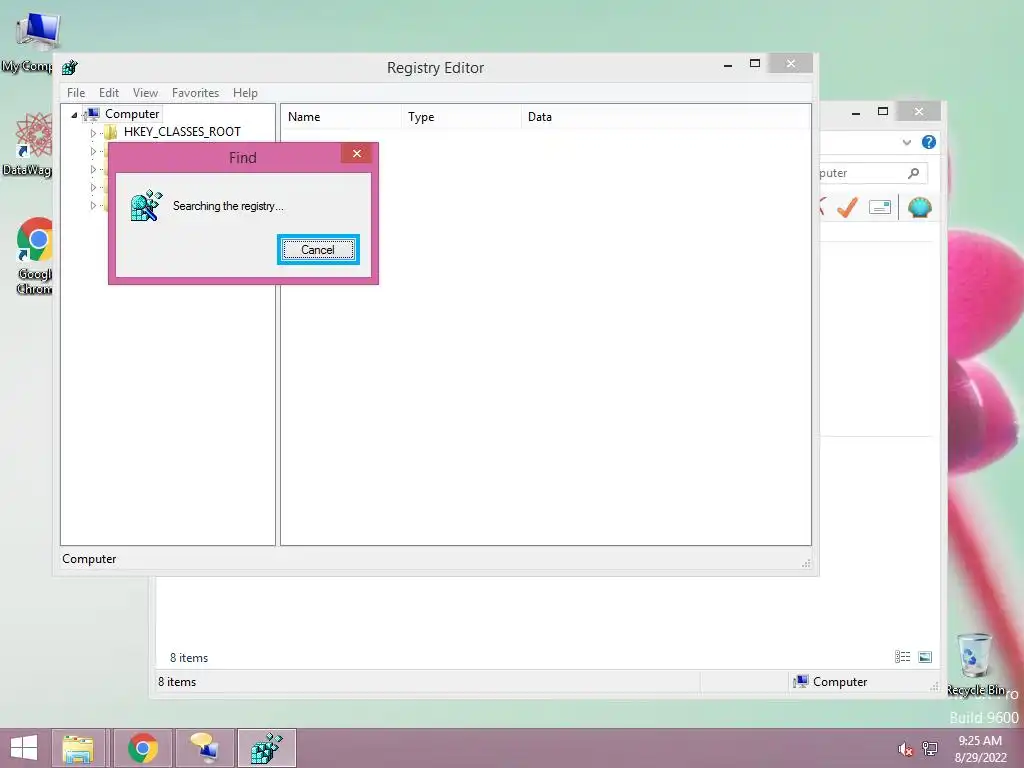Click the Type column header
Viewport: 1024px width, 768px height.
(461, 117)
